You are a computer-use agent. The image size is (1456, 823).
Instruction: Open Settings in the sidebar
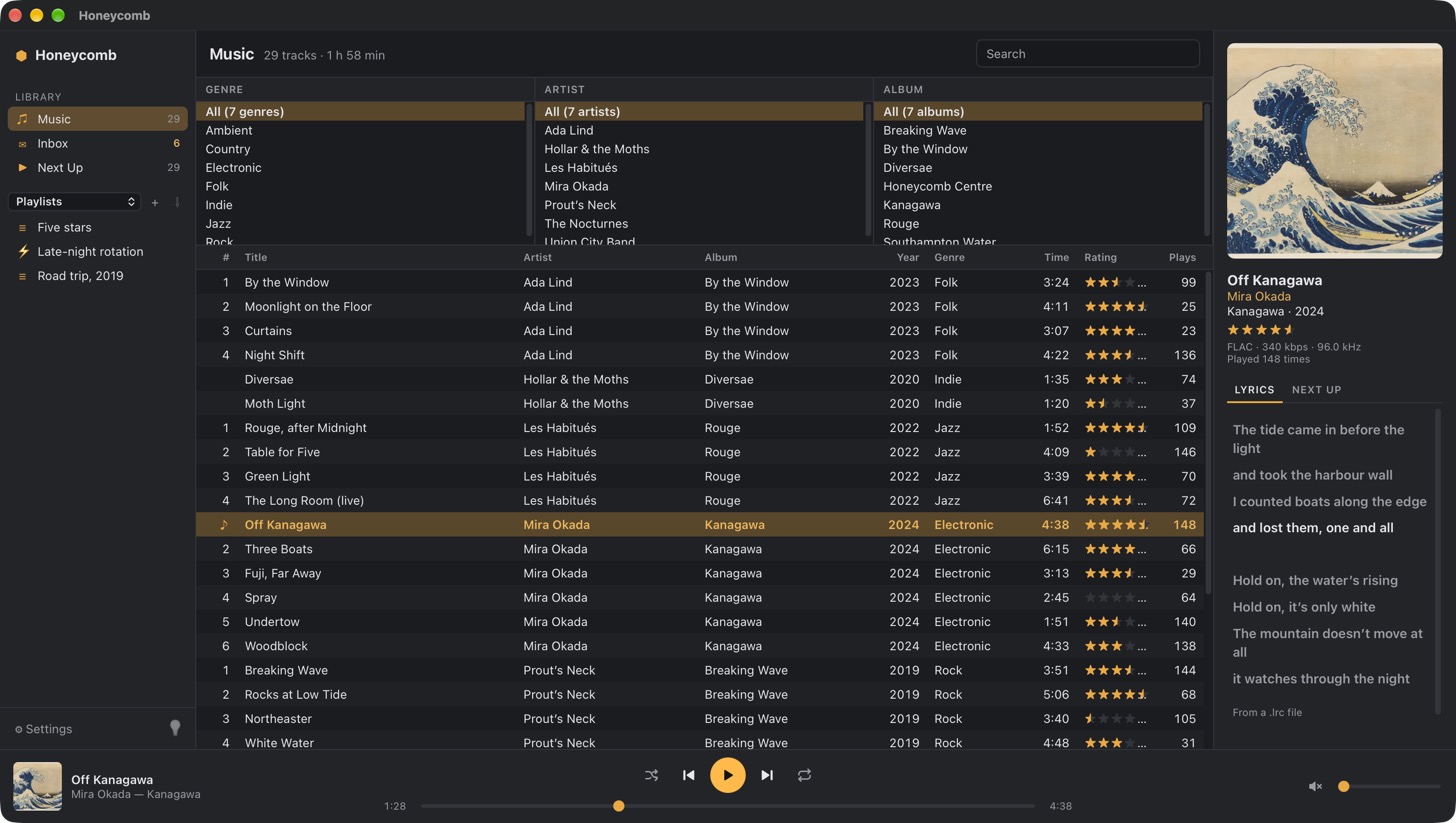tap(43, 729)
